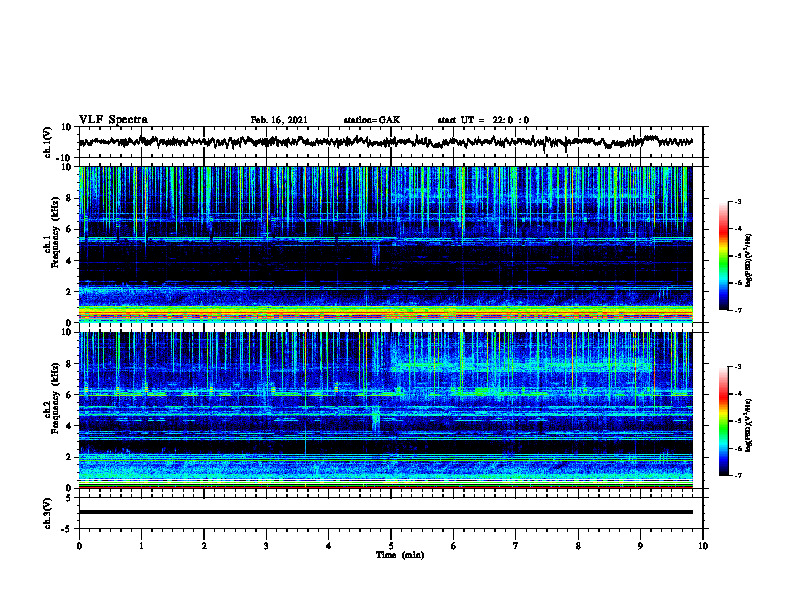Click the "start UT = 22:0 :0" text
The height and width of the screenshot is (612, 792).
pos(483,120)
